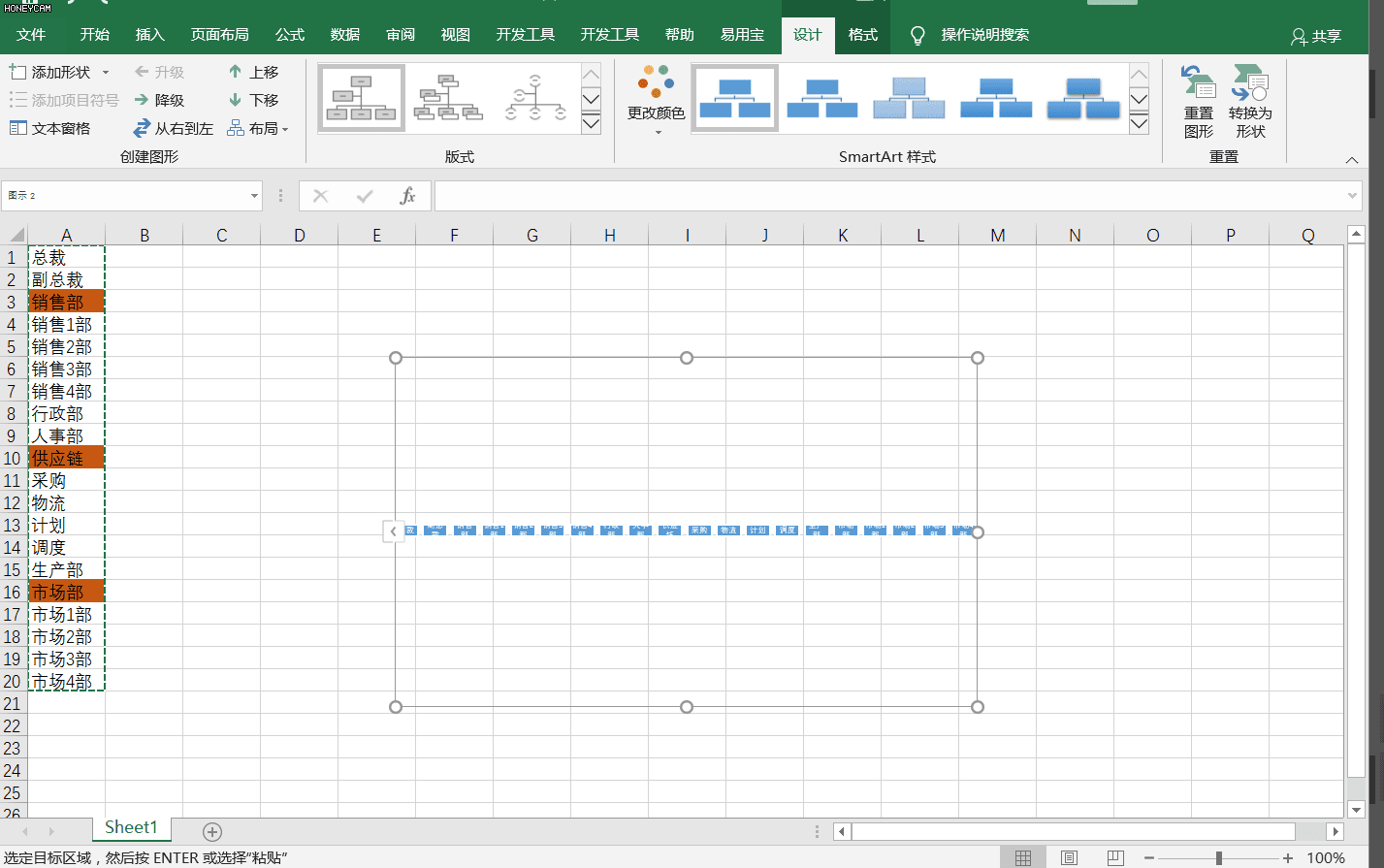Select the second SmartArt style thumbnail

tap(822, 98)
